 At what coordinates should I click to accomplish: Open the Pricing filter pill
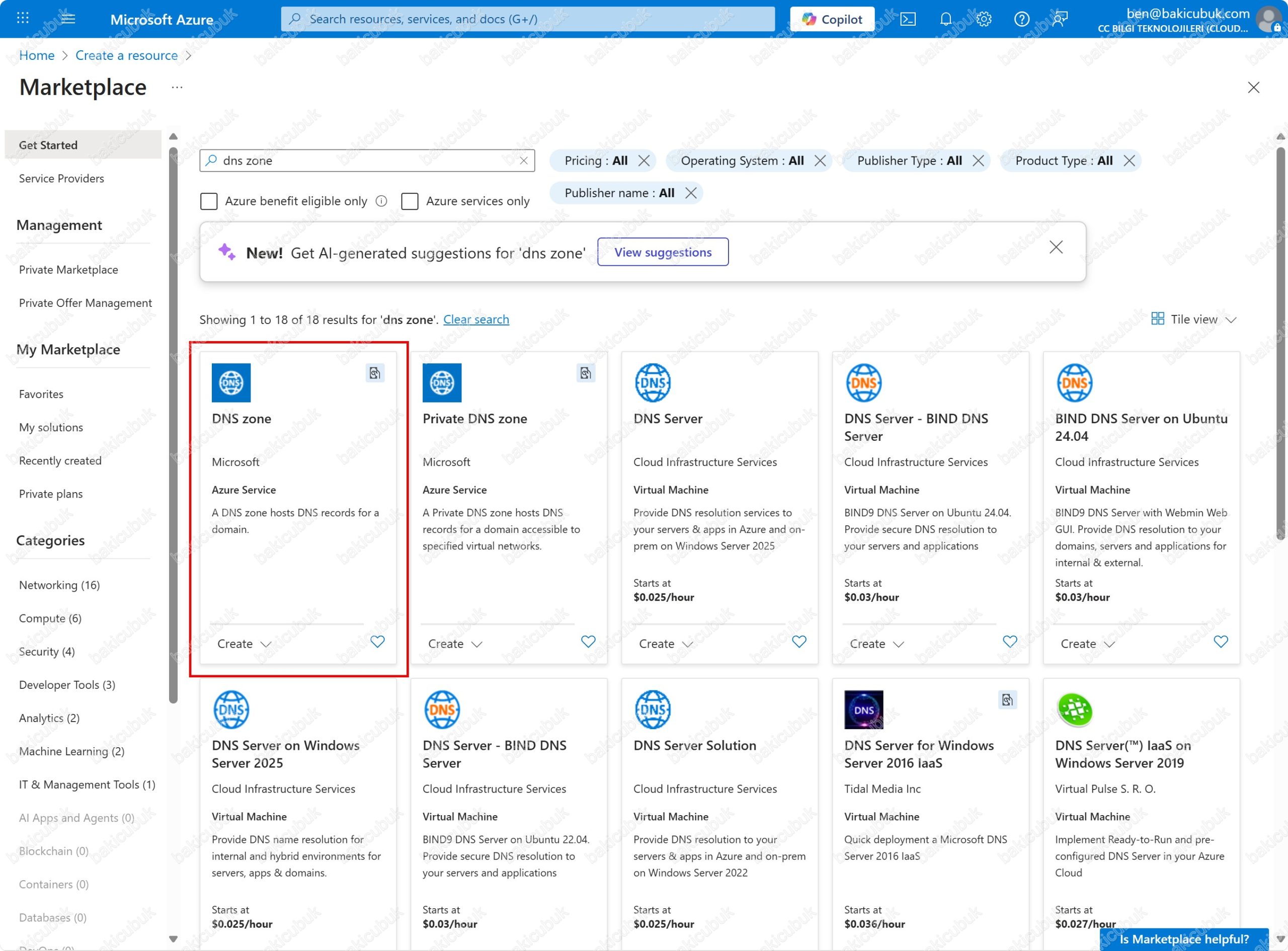[x=596, y=161]
